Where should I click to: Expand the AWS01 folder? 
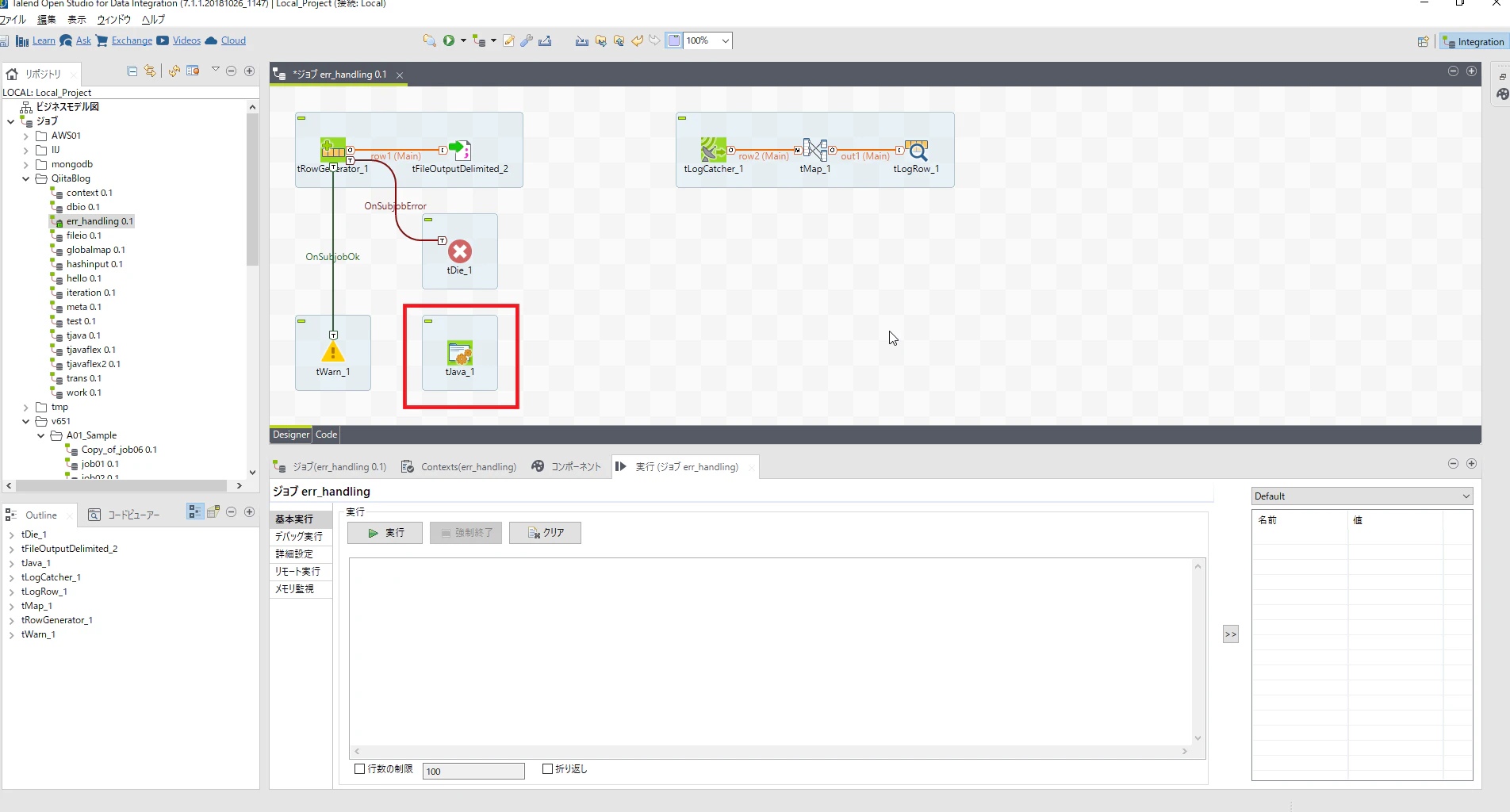[26, 136]
